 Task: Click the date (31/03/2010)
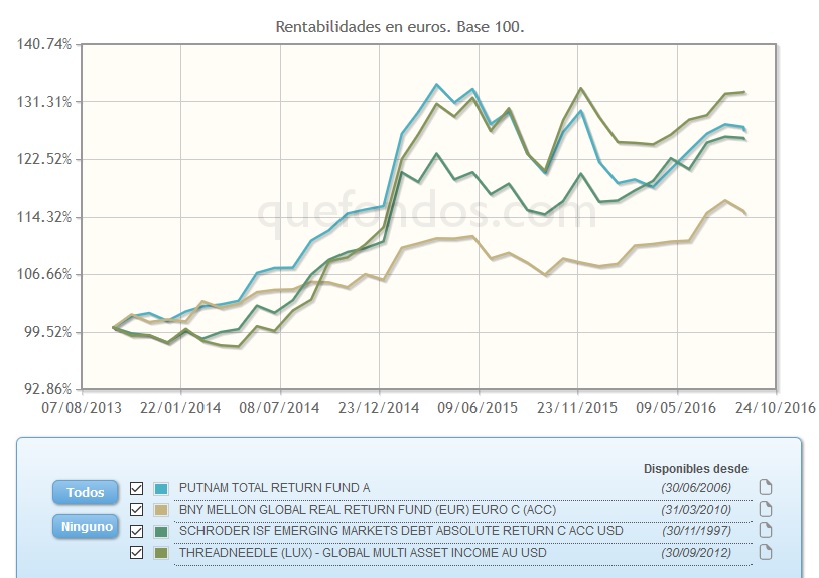(696, 510)
